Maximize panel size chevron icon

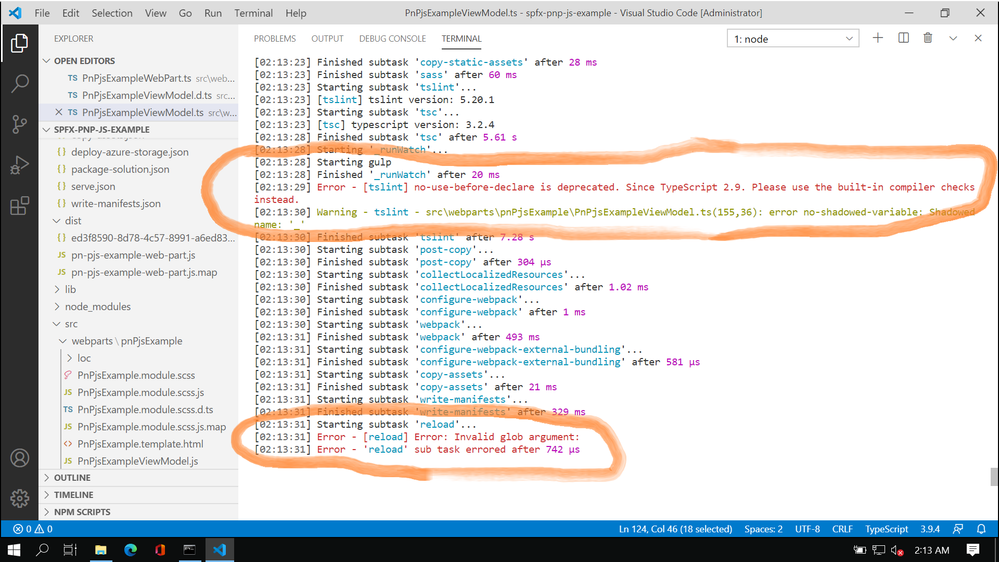(952, 38)
